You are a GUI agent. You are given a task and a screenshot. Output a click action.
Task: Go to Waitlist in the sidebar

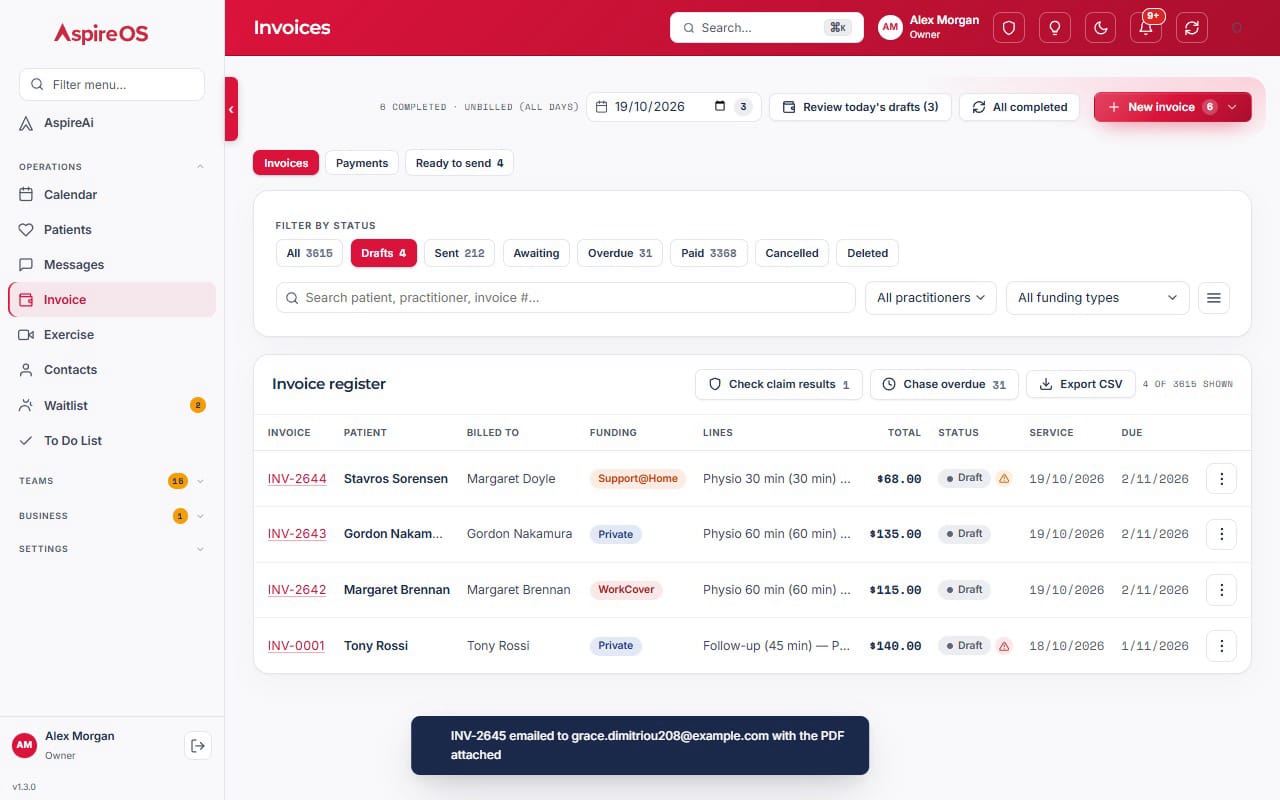point(112,406)
